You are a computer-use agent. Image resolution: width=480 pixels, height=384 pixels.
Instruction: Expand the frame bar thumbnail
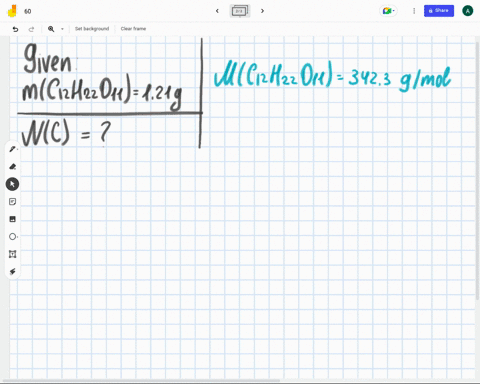(x=240, y=11)
